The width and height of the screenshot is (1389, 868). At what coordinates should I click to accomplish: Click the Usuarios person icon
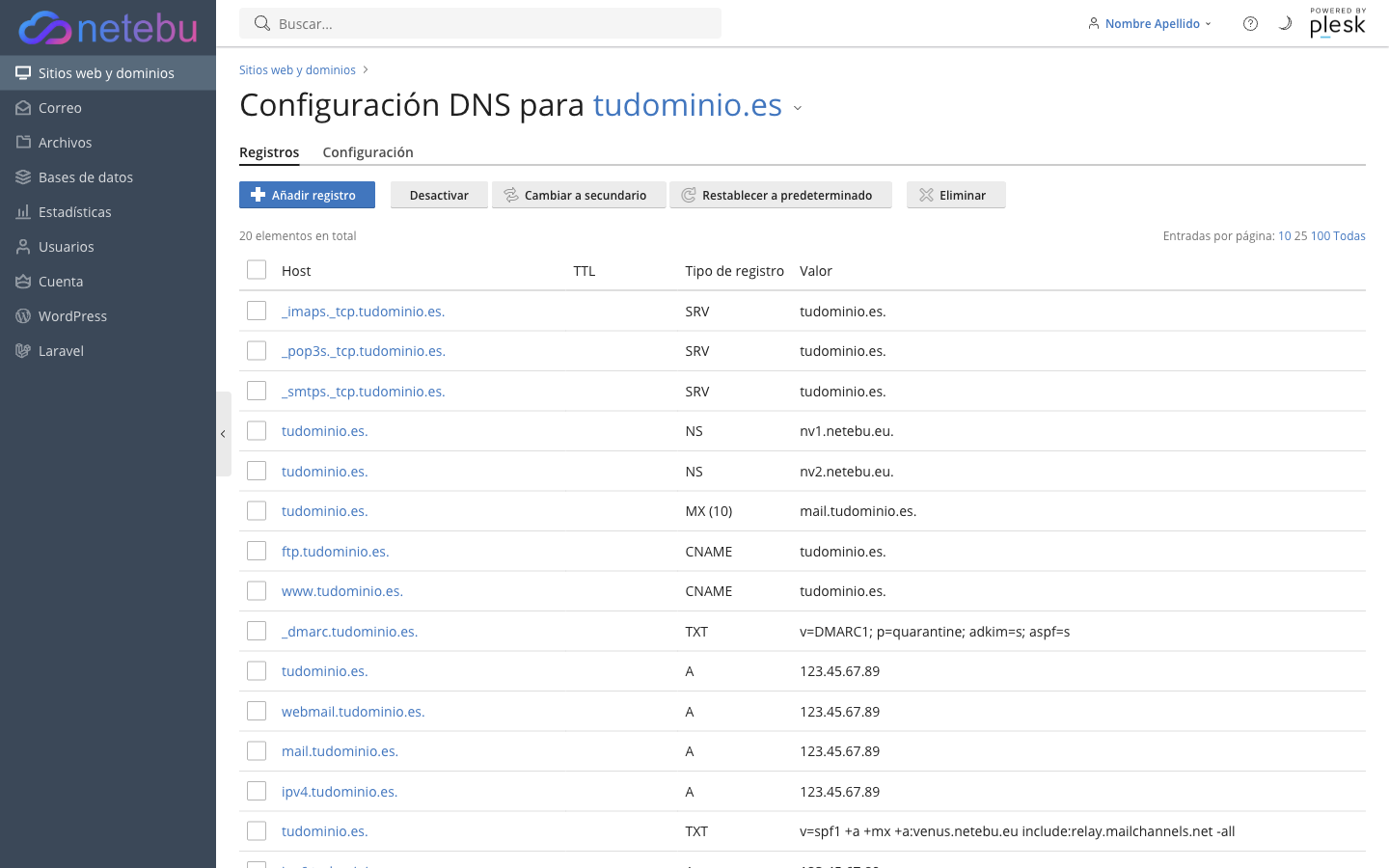pos(23,247)
